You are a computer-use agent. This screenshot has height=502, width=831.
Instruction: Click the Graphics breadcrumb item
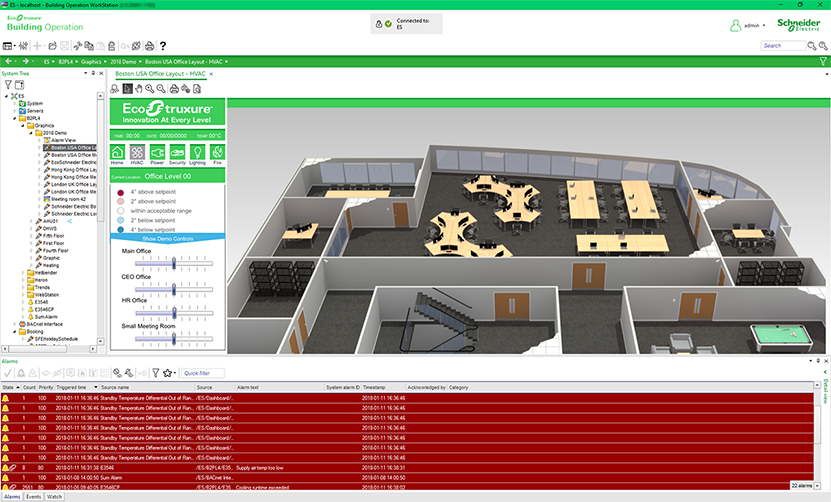point(91,61)
